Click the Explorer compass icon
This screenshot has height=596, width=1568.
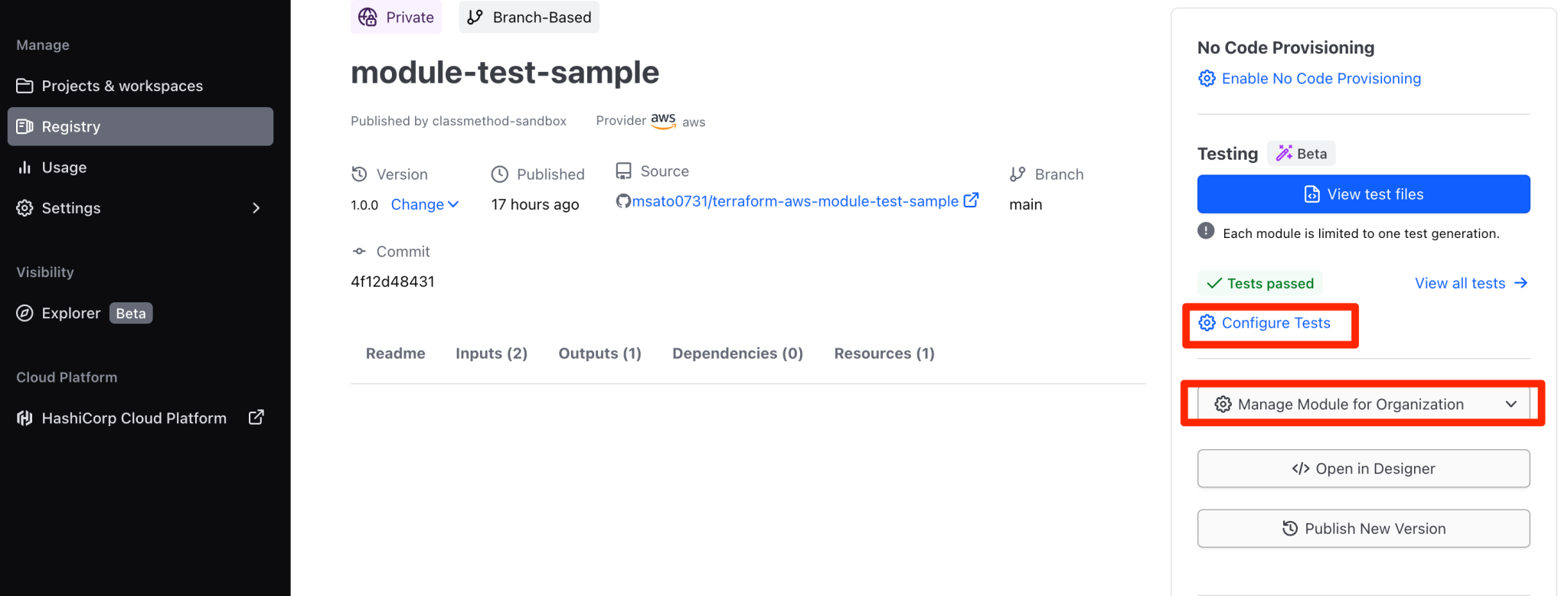pos(24,312)
